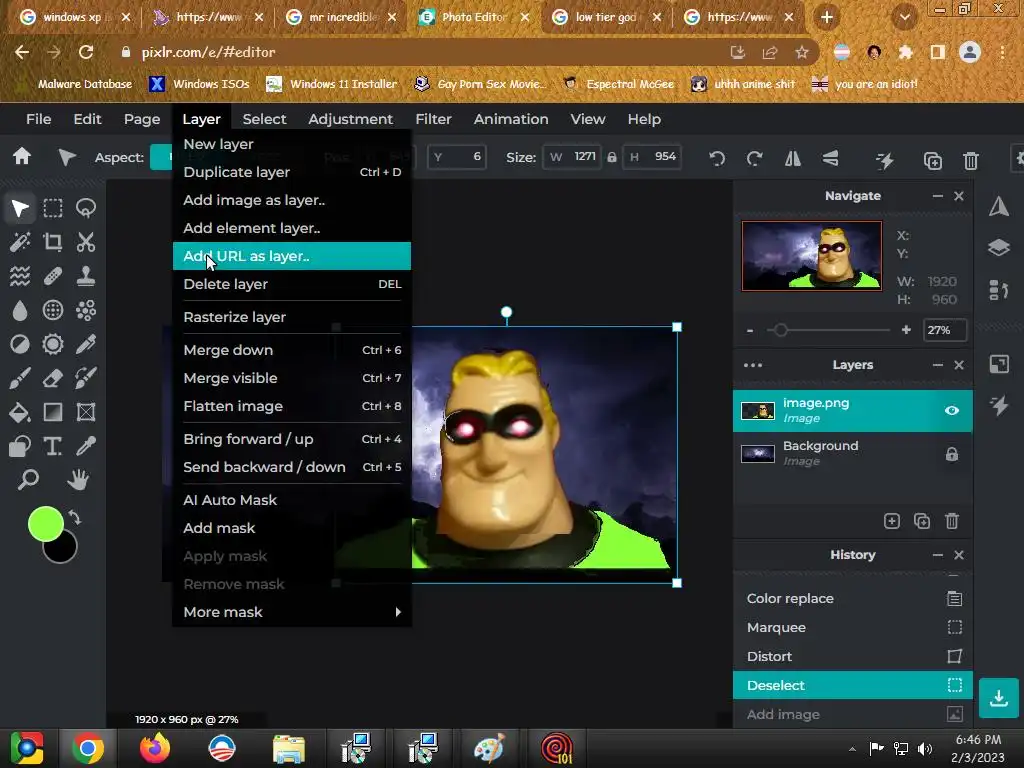Open the Filter menu
Image resolution: width=1024 pixels, height=768 pixels.
point(433,119)
